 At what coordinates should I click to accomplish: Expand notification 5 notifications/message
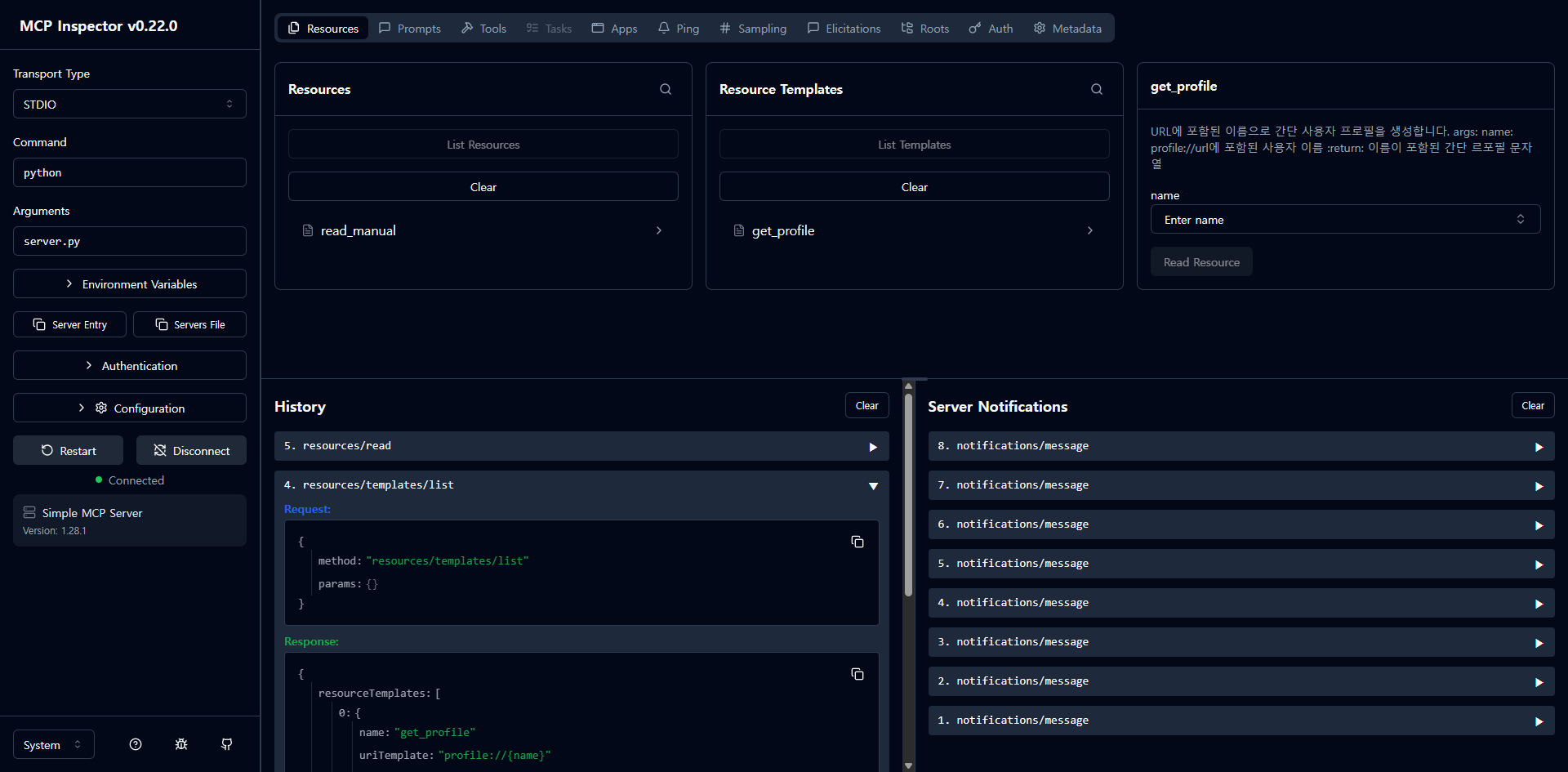point(1241,564)
